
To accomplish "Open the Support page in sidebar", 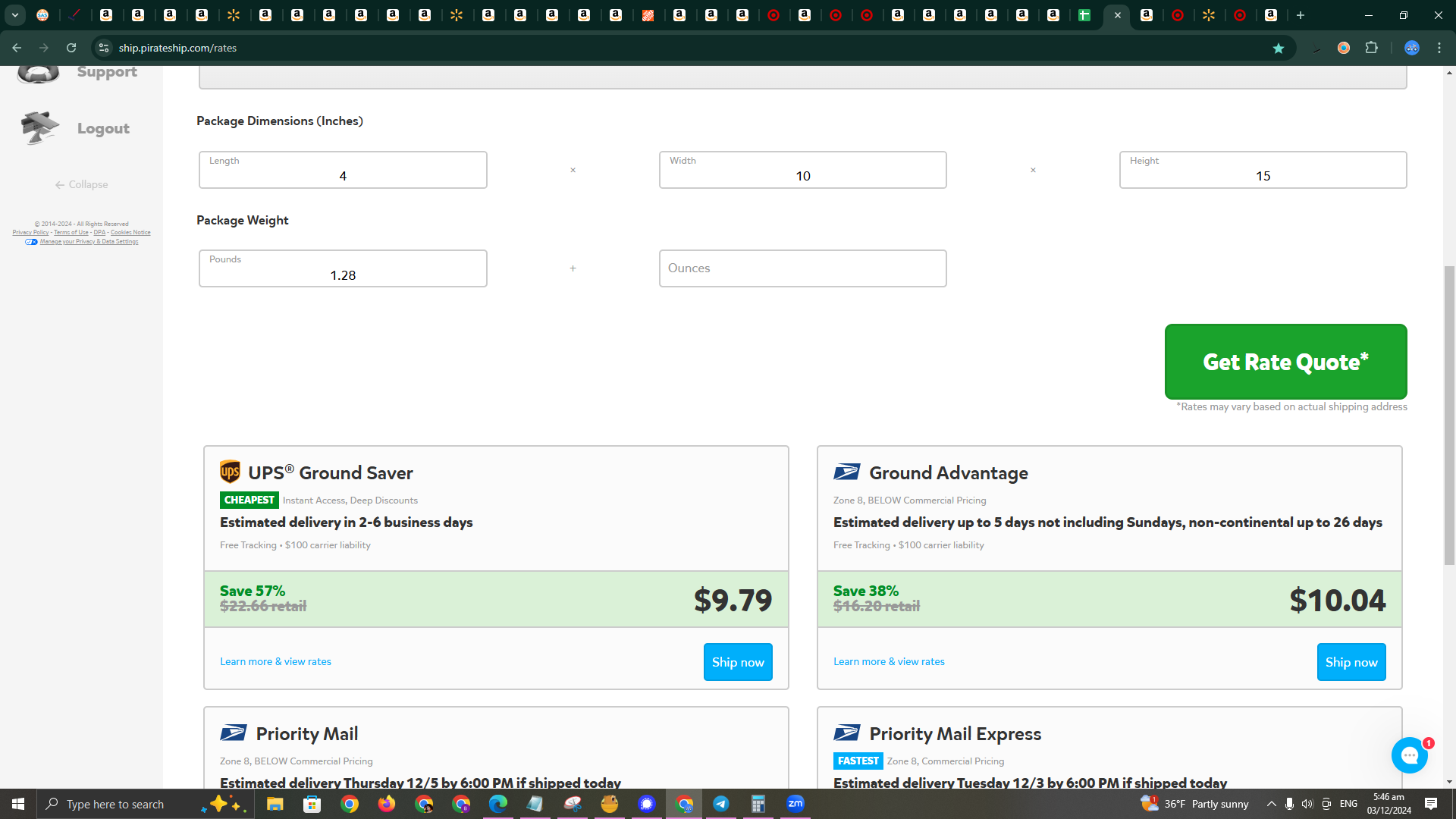I will coord(107,72).
